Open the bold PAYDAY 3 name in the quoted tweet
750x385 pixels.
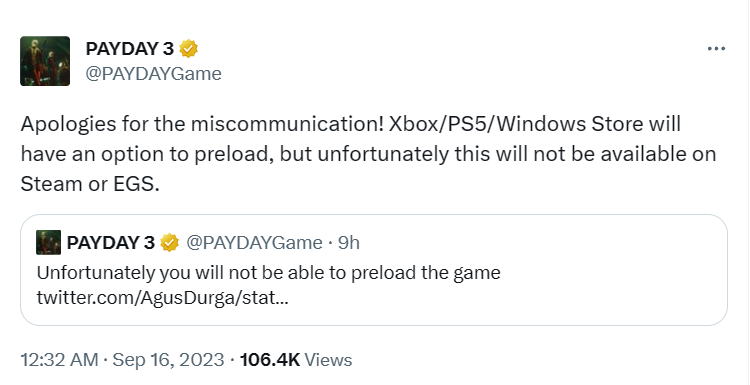click(x=111, y=243)
